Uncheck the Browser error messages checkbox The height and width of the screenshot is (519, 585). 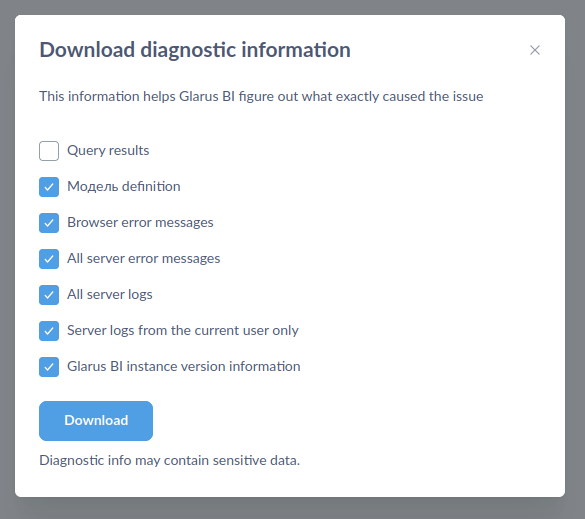[49, 223]
